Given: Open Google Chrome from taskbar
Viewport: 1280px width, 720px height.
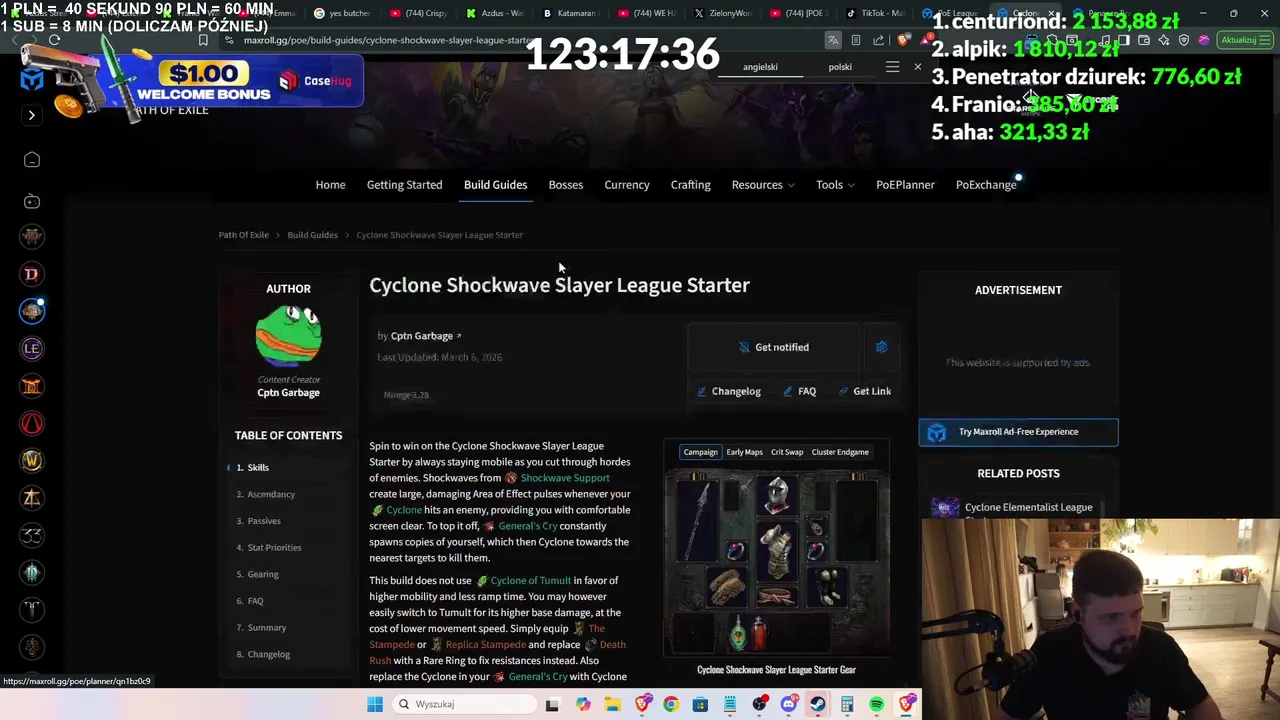Looking at the screenshot, I should coord(670,704).
